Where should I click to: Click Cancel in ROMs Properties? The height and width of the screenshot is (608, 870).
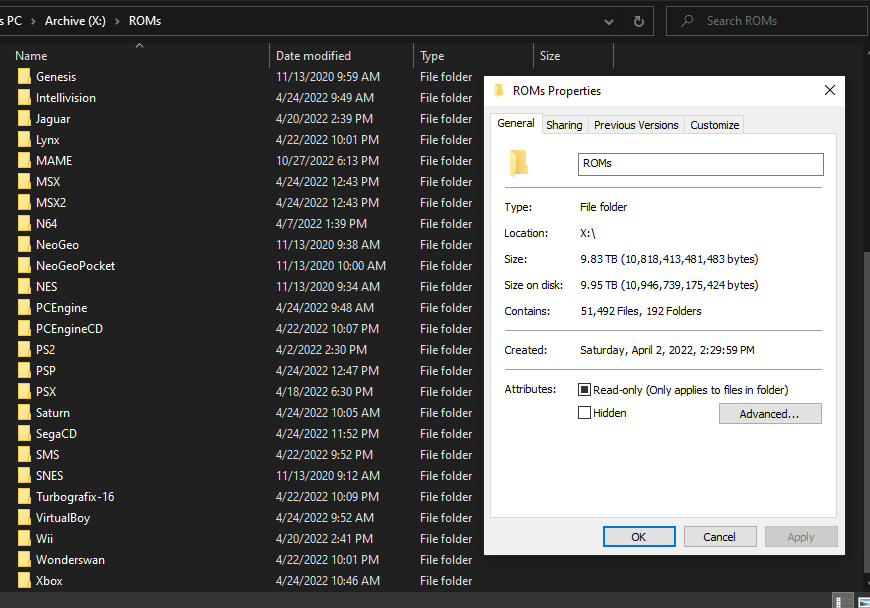click(x=720, y=536)
